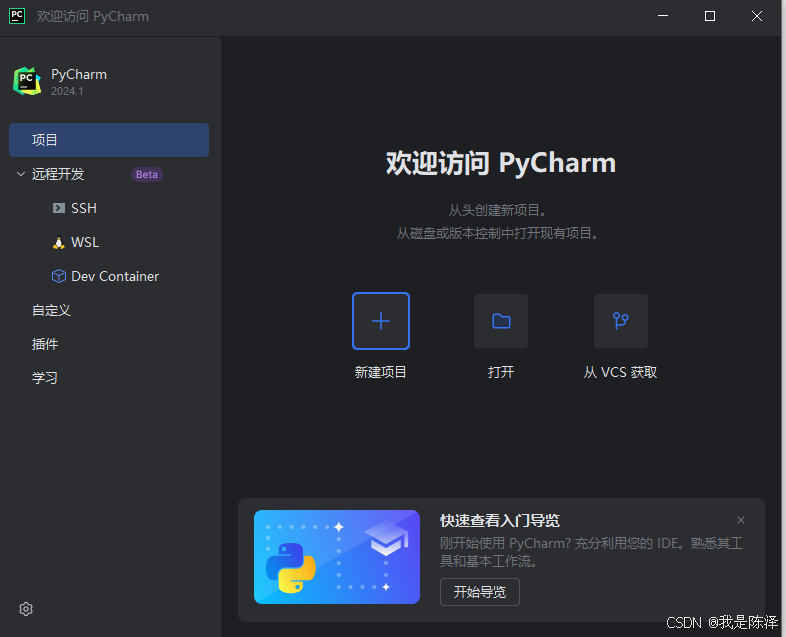
Task: Collapse the 远程开发 section chevron
Action: [21, 174]
